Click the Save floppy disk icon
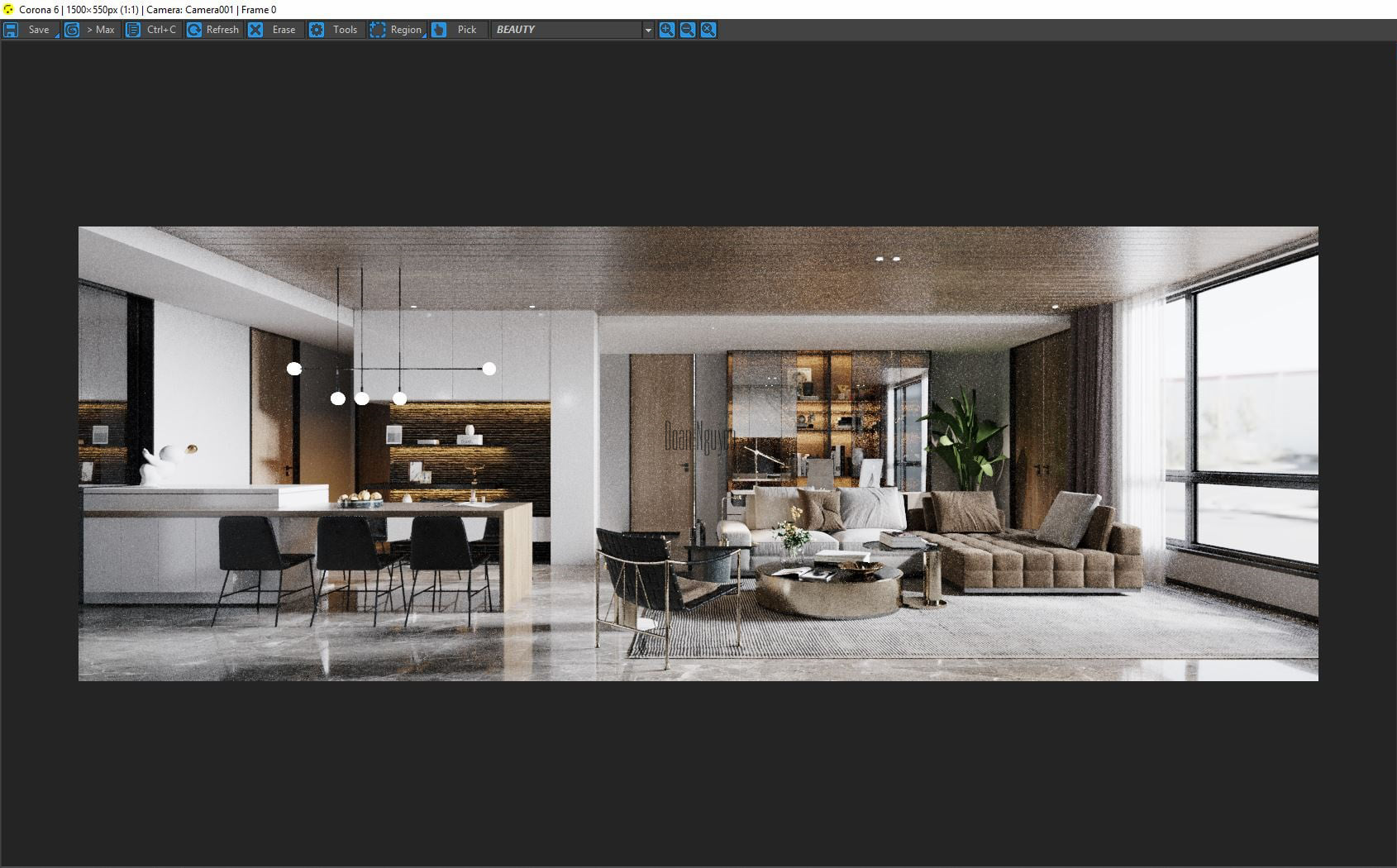The image size is (1397, 868). point(11,30)
